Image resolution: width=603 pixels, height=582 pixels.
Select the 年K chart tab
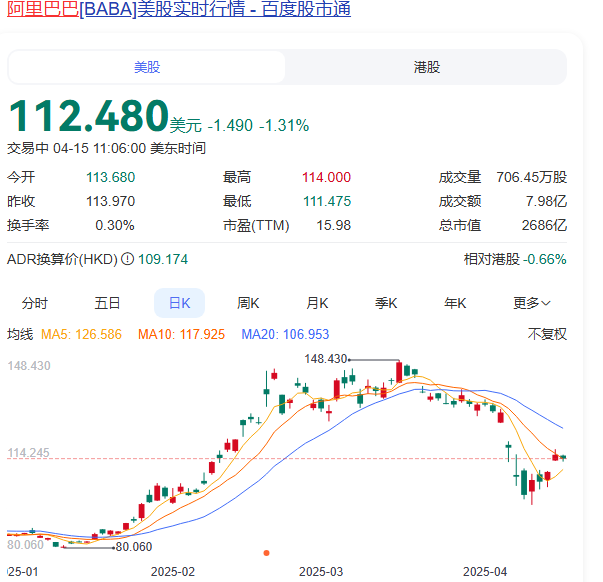455,303
